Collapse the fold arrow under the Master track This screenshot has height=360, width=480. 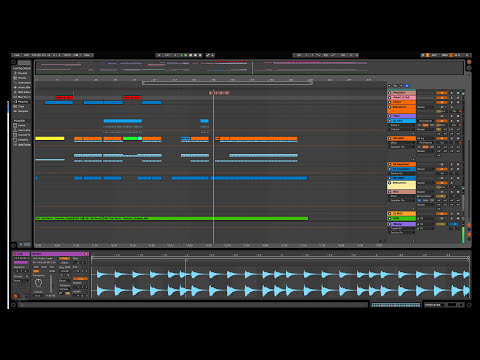414,241
